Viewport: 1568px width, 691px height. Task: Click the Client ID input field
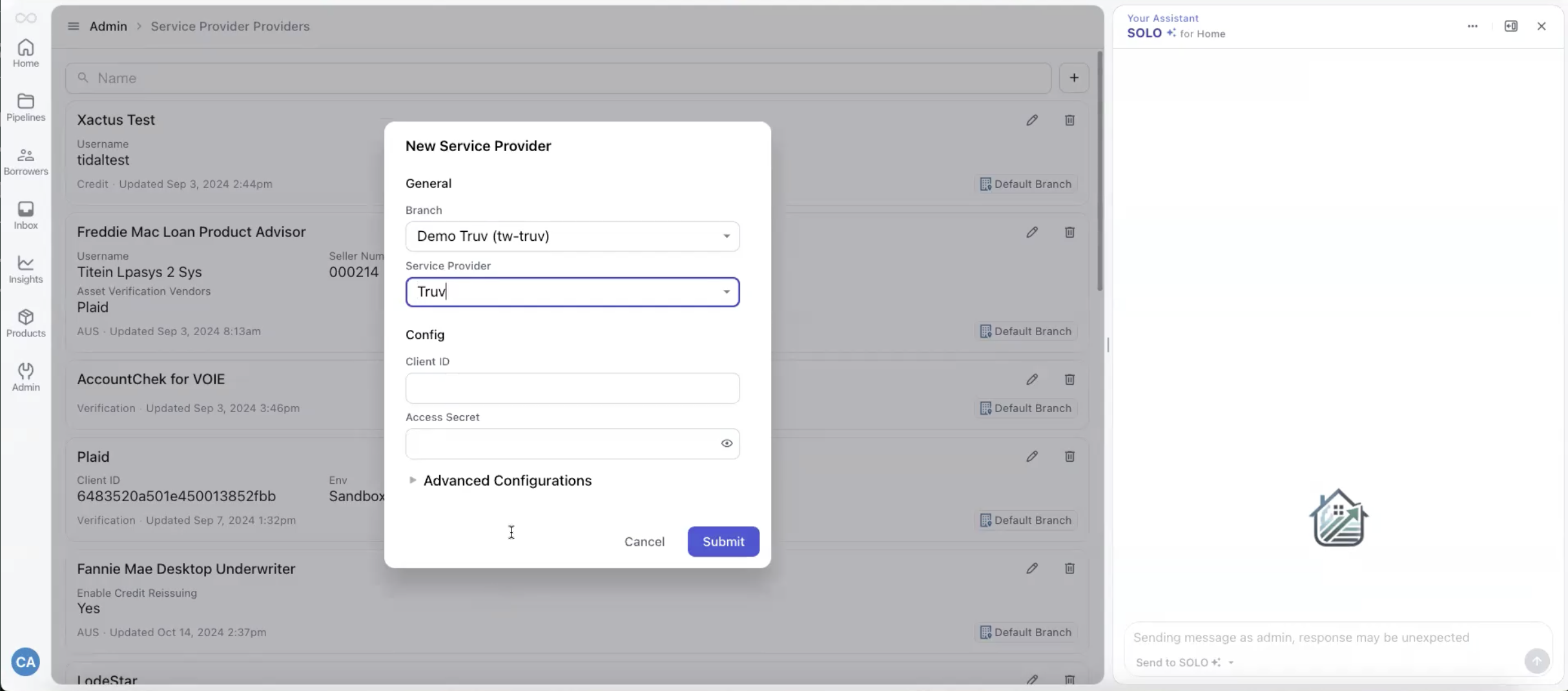coord(572,388)
